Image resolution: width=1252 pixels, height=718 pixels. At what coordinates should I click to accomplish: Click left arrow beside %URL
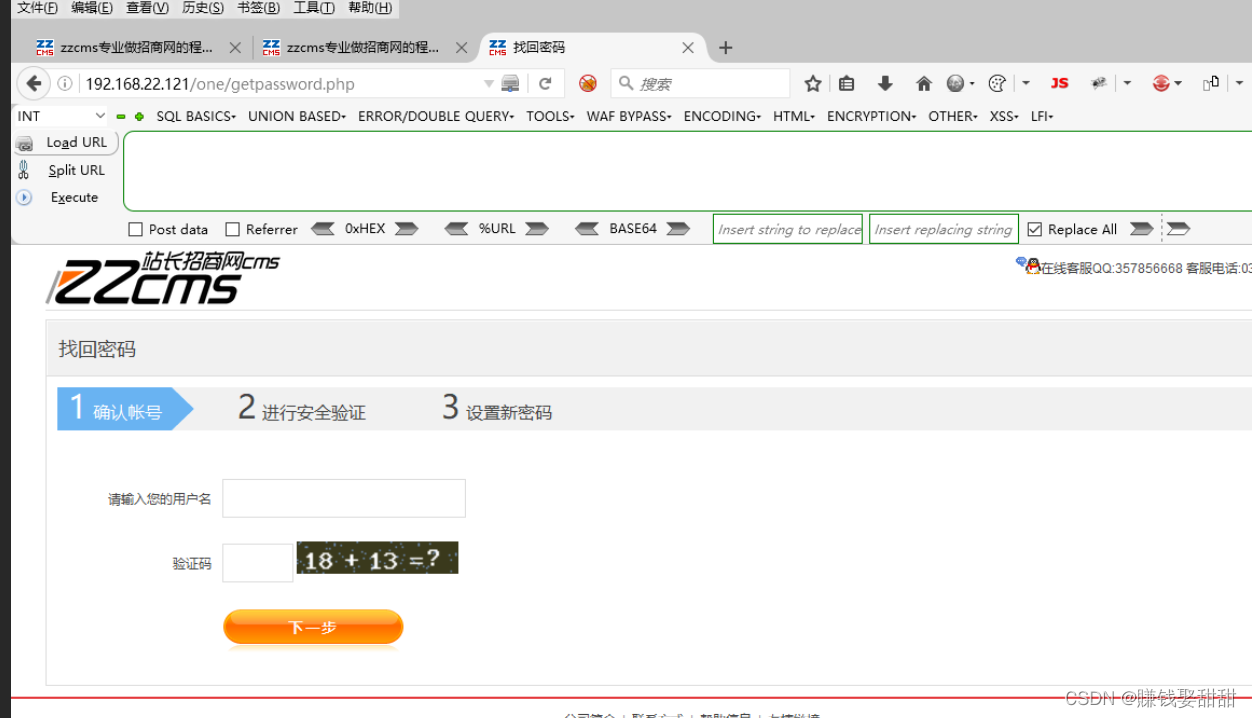(457, 229)
